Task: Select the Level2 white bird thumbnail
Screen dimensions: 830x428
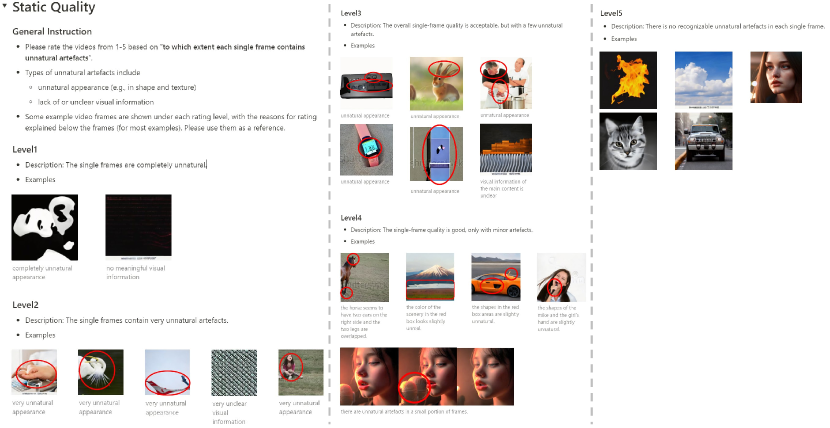Action: 101,372
